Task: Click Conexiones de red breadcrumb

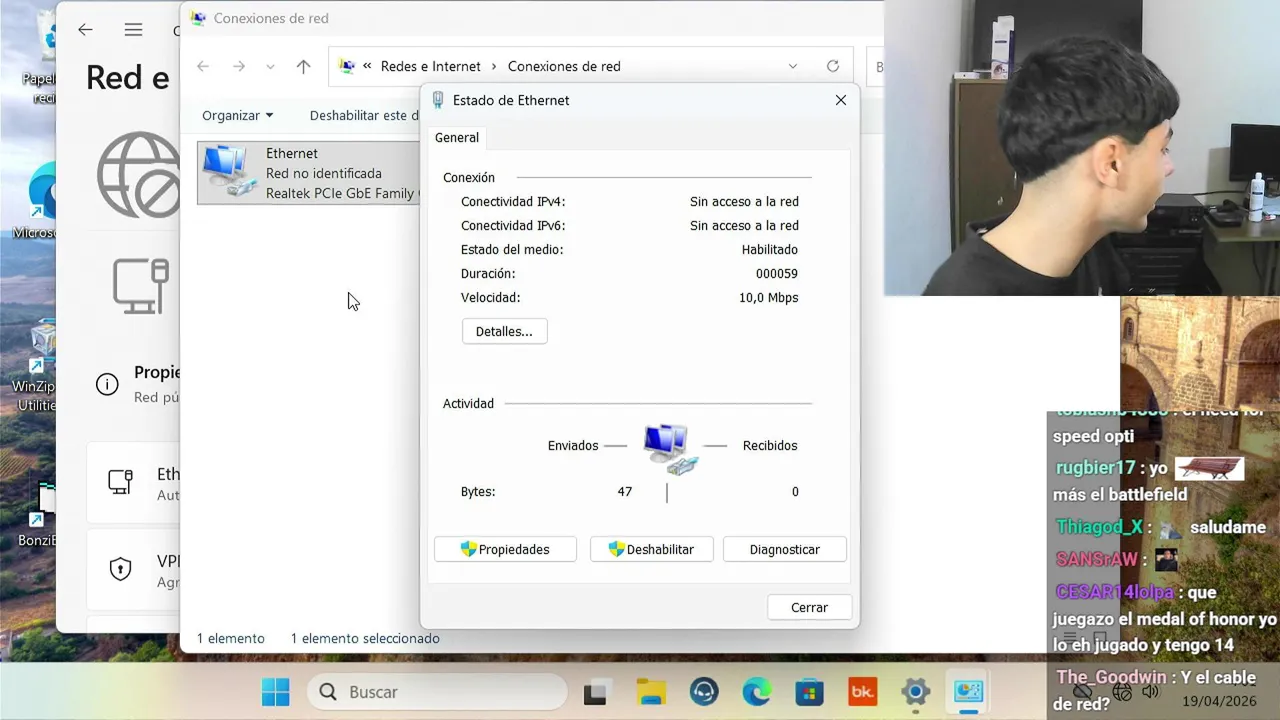Action: [564, 66]
